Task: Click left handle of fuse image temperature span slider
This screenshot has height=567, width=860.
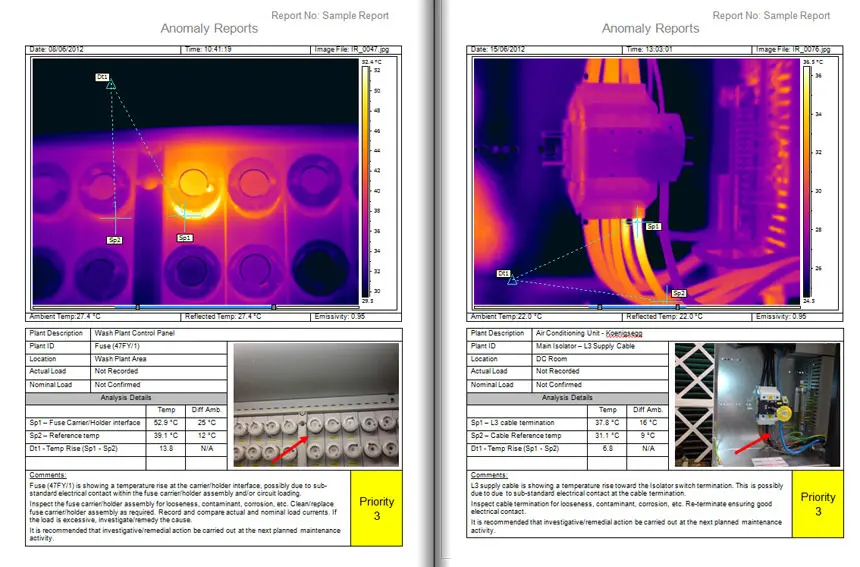Action: coord(137,307)
